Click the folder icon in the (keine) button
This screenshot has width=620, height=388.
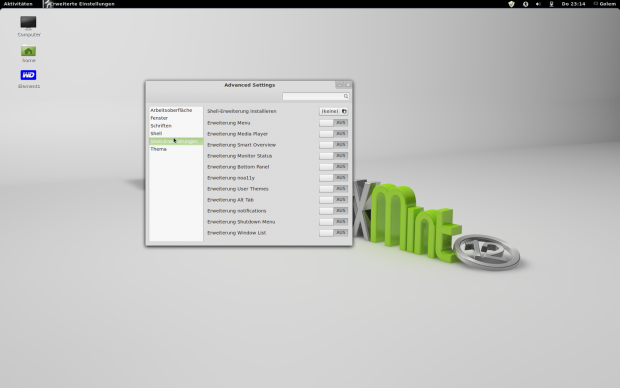point(344,112)
